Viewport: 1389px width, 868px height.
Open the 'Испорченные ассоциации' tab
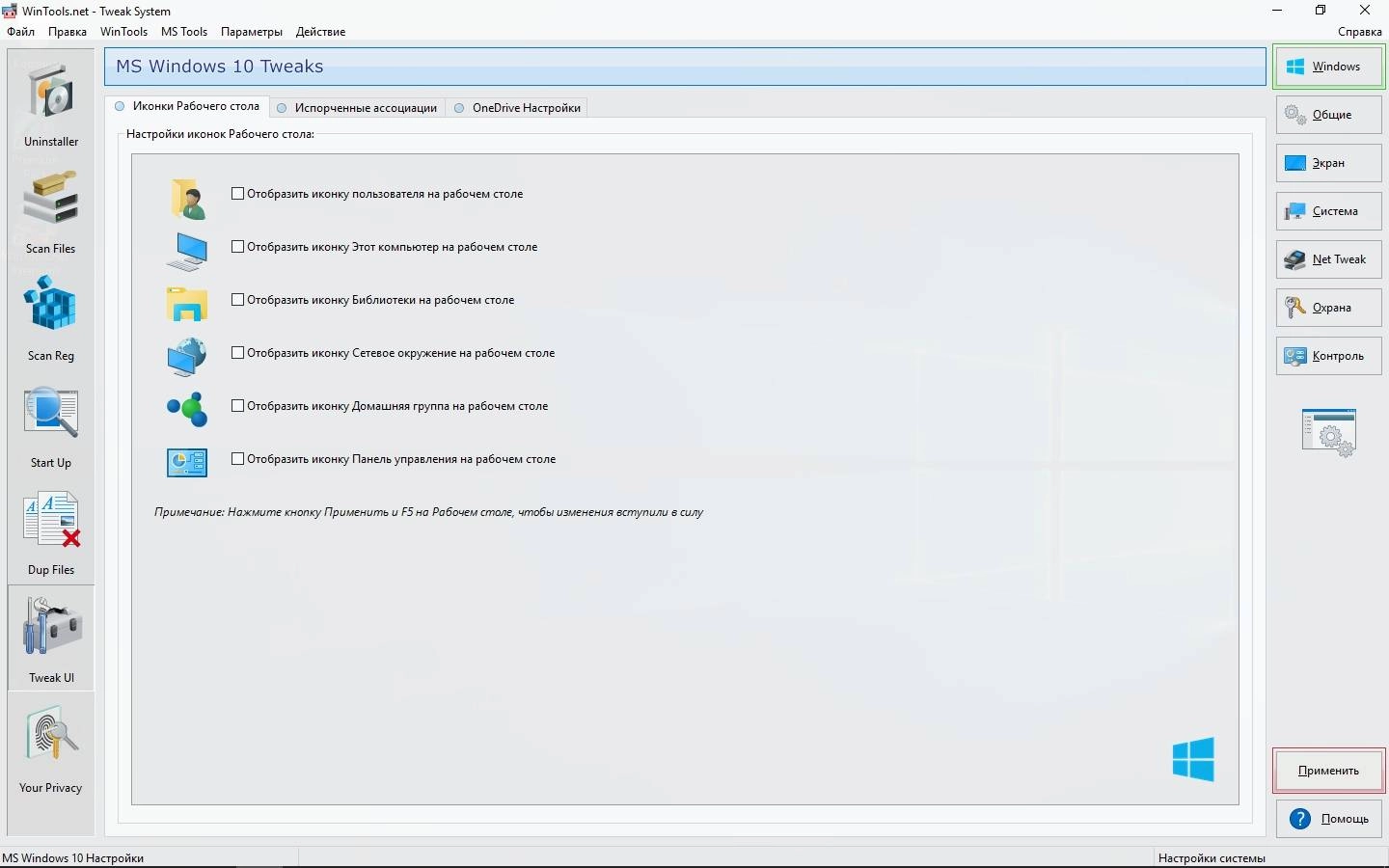[x=357, y=108]
